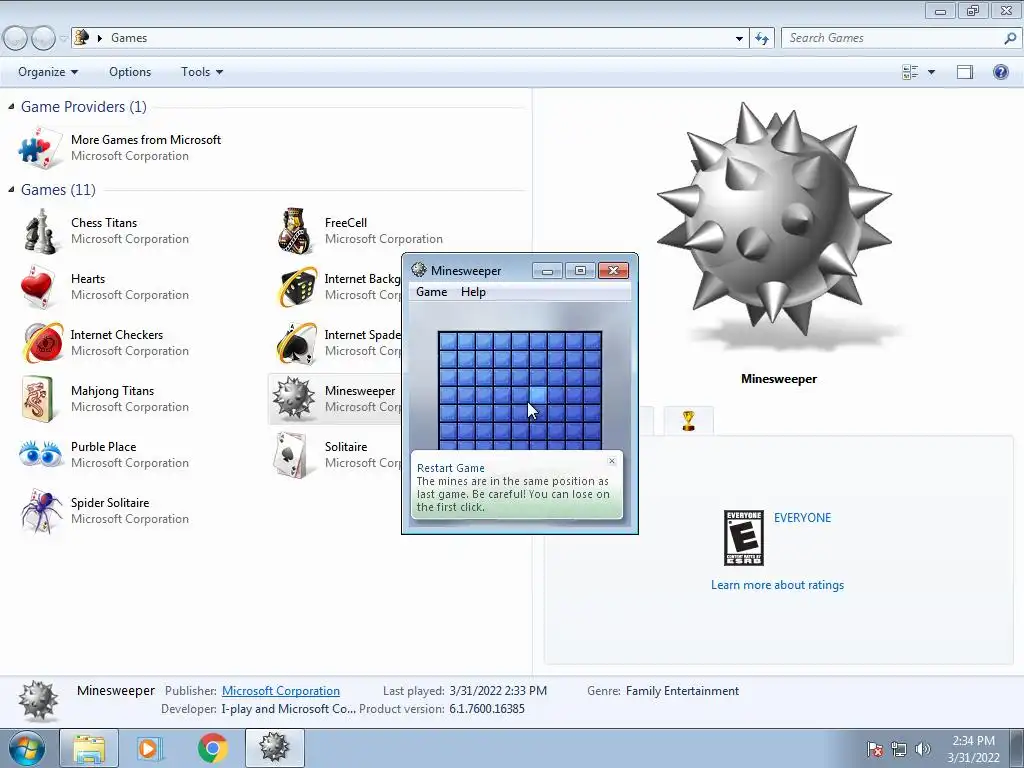Image resolution: width=1024 pixels, height=768 pixels.
Task: Open File Explorer from taskbar
Action: (x=89, y=748)
